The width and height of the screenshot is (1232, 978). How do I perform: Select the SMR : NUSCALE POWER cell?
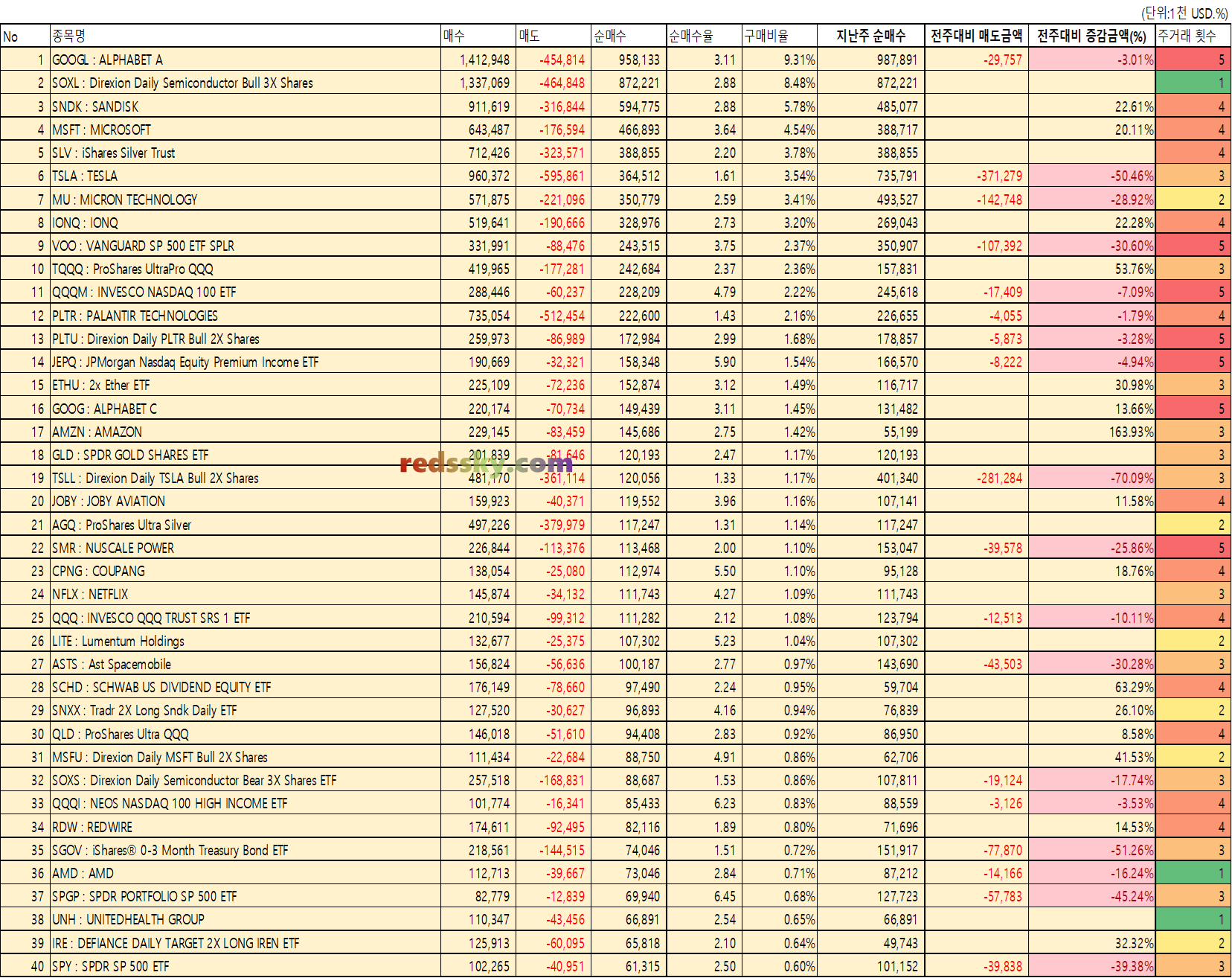(246, 548)
